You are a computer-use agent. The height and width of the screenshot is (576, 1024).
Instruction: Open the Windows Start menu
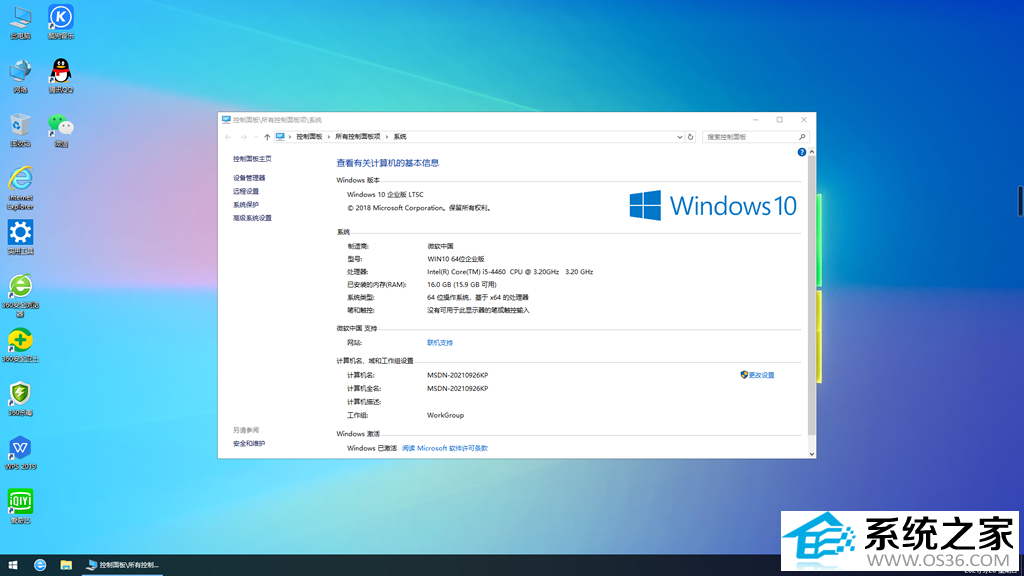[12, 565]
